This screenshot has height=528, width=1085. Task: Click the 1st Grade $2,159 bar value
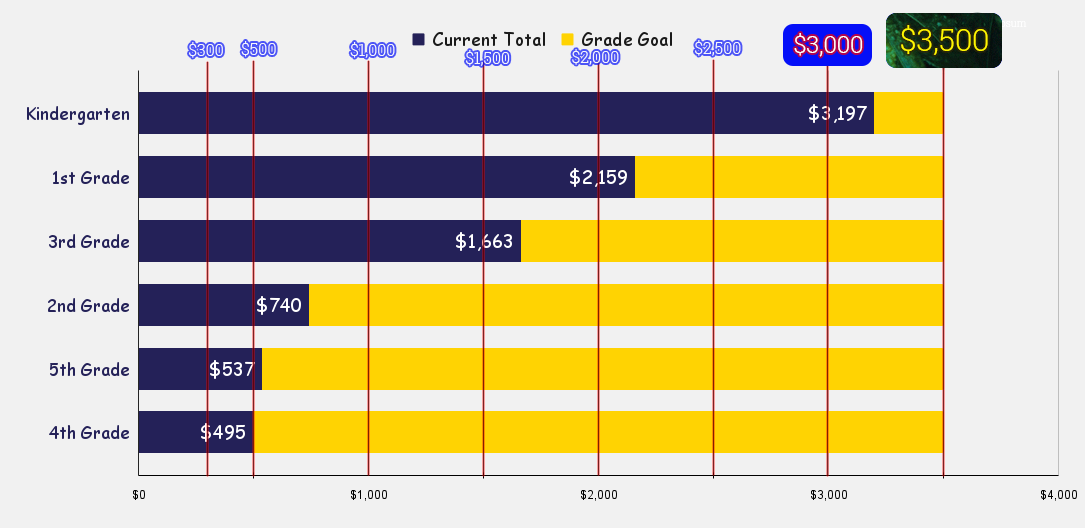pyautogui.click(x=598, y=178)
